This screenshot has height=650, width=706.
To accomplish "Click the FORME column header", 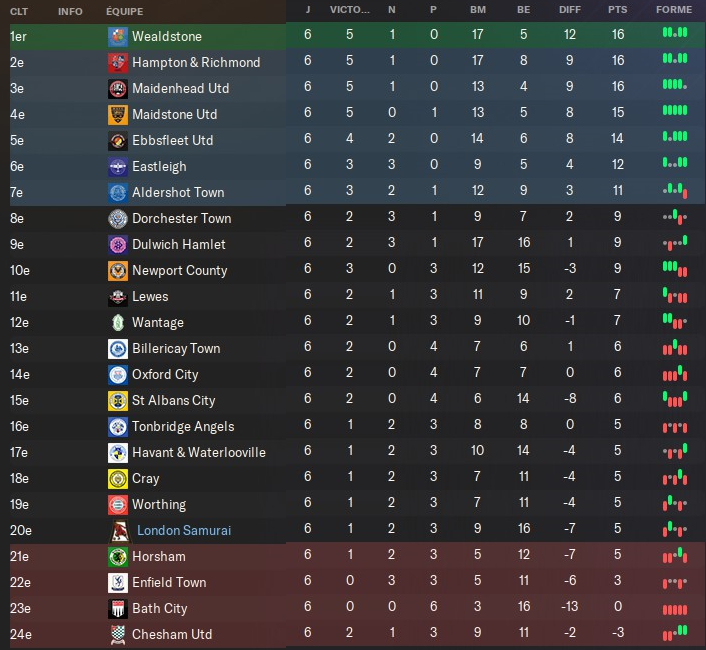I will pos(674,10).
